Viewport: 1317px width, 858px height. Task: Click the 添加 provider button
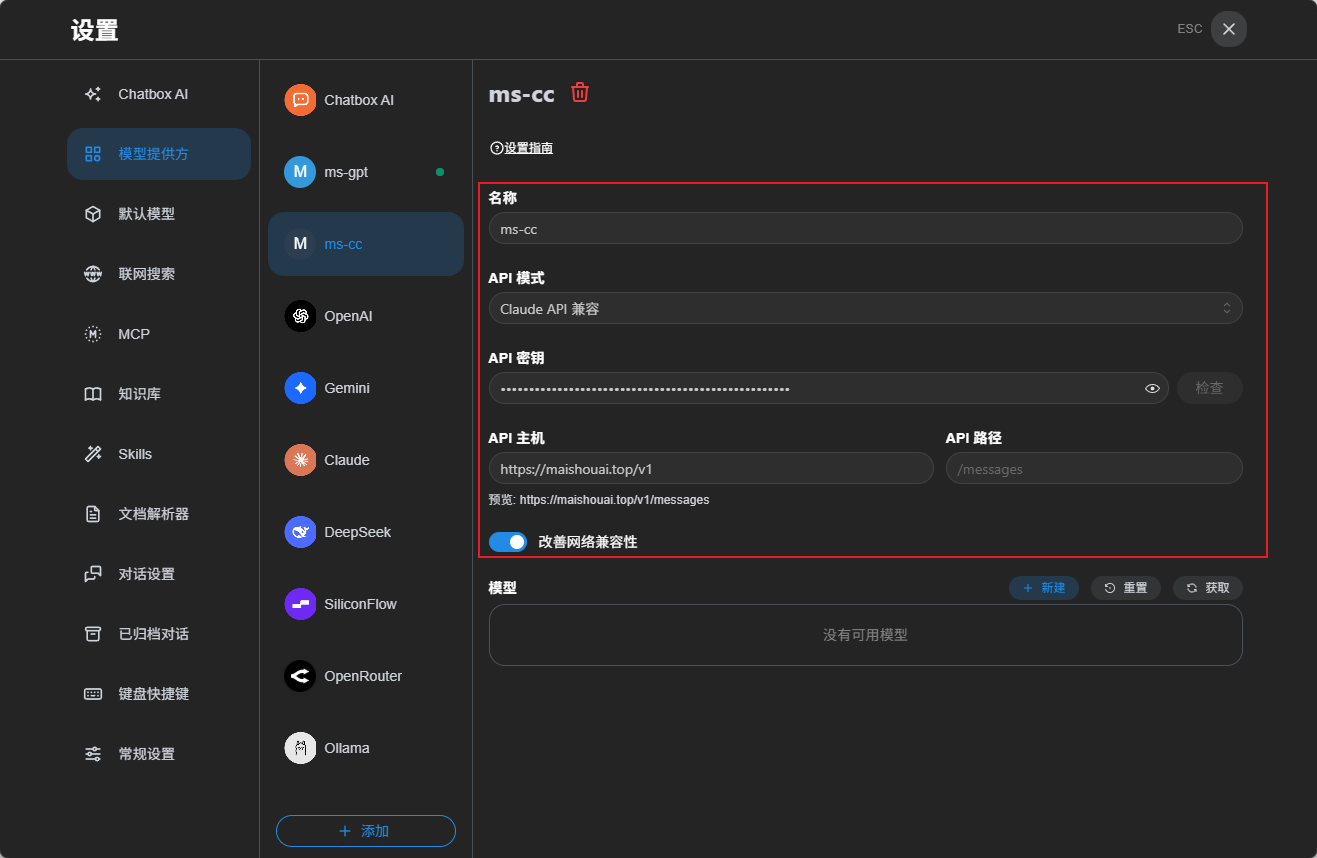tap(366, 831)
